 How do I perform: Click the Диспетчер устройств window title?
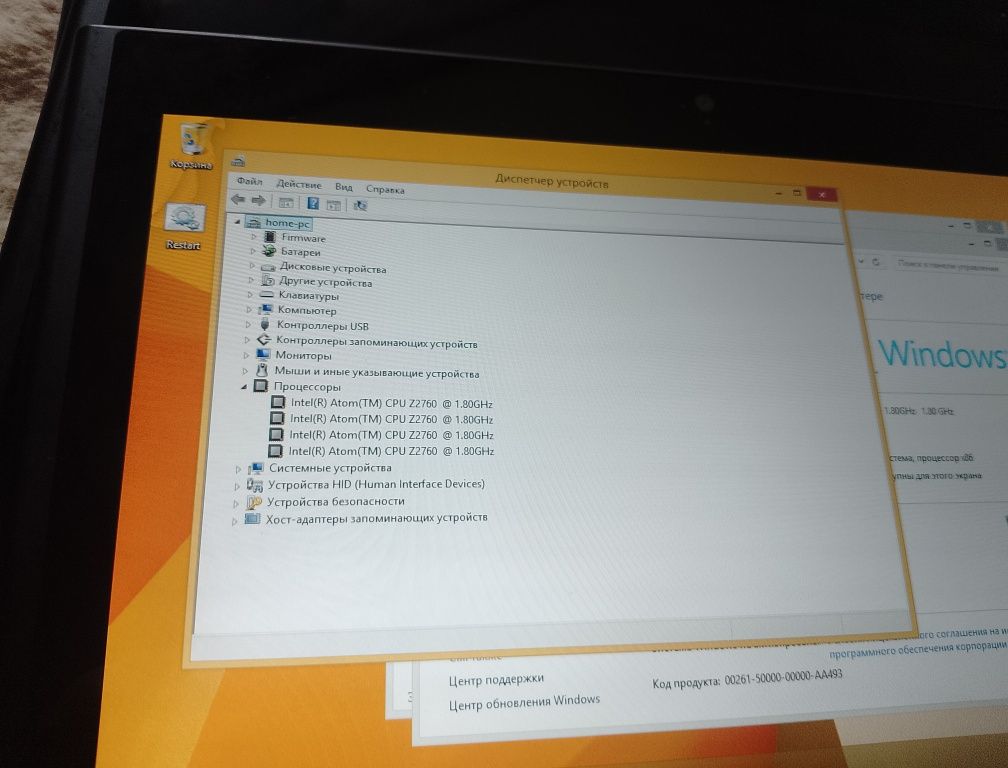552,182
